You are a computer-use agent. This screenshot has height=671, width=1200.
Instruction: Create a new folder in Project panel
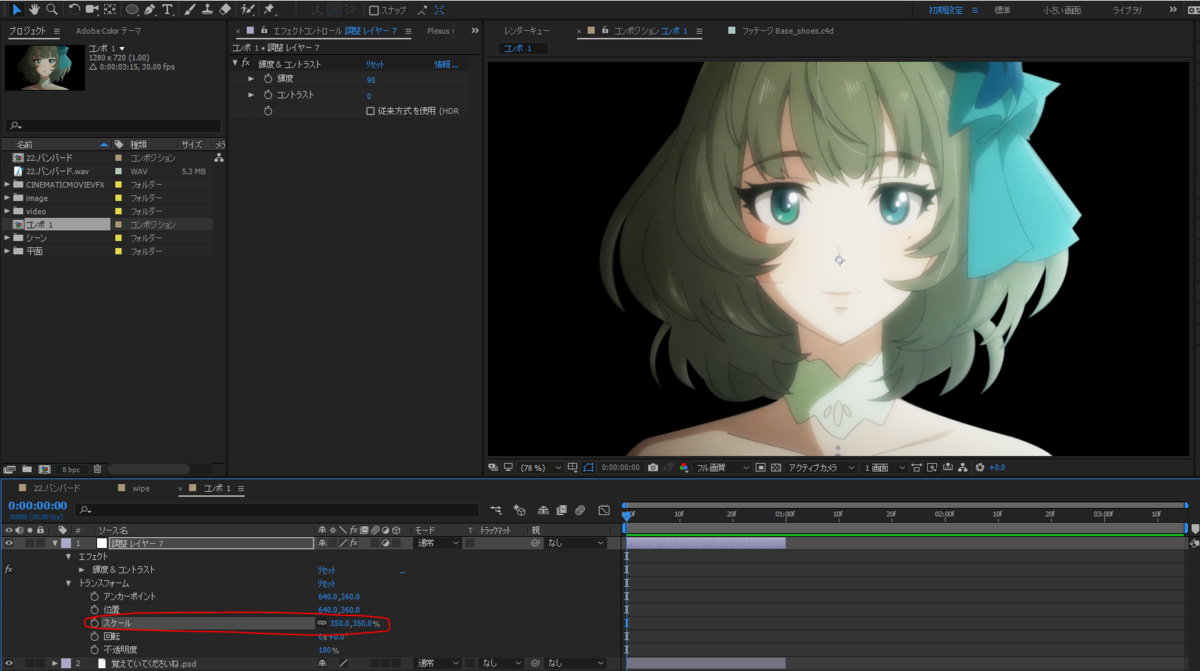(x=27, y=469)
